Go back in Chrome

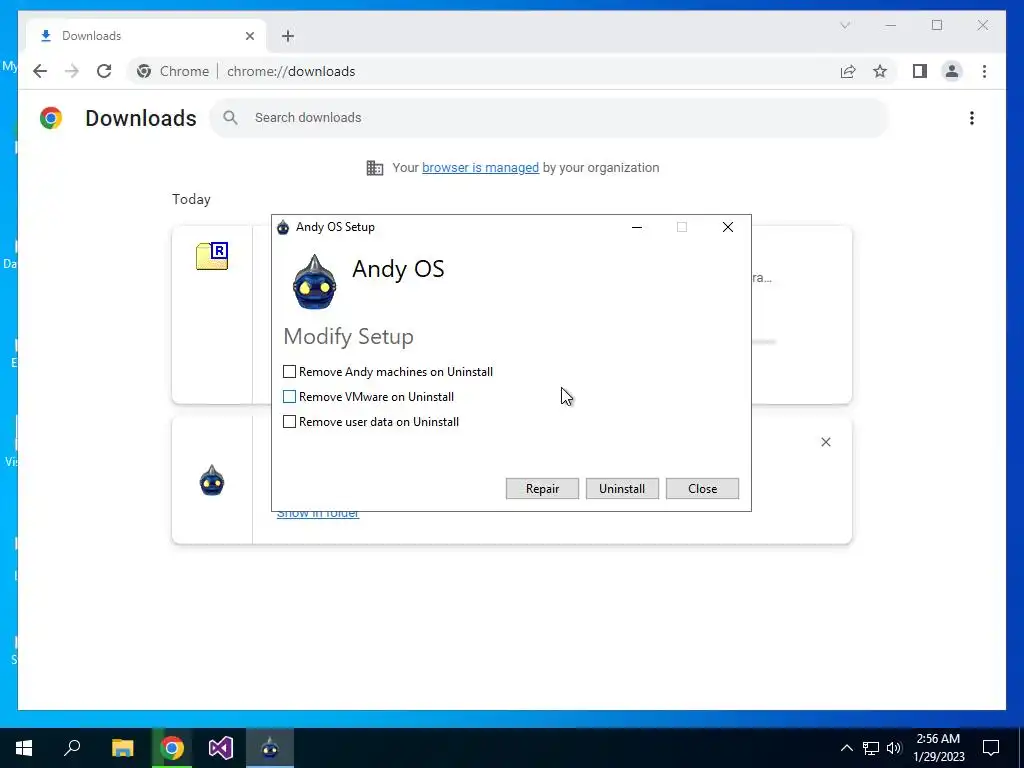pos(40,71)
